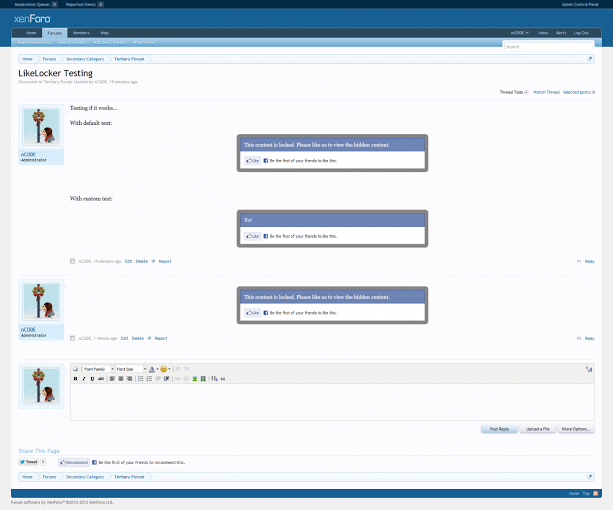The height and width of the screenshot is (510, 613).
Task: Click the Tweet button under Share This Page
Action: 29,463
